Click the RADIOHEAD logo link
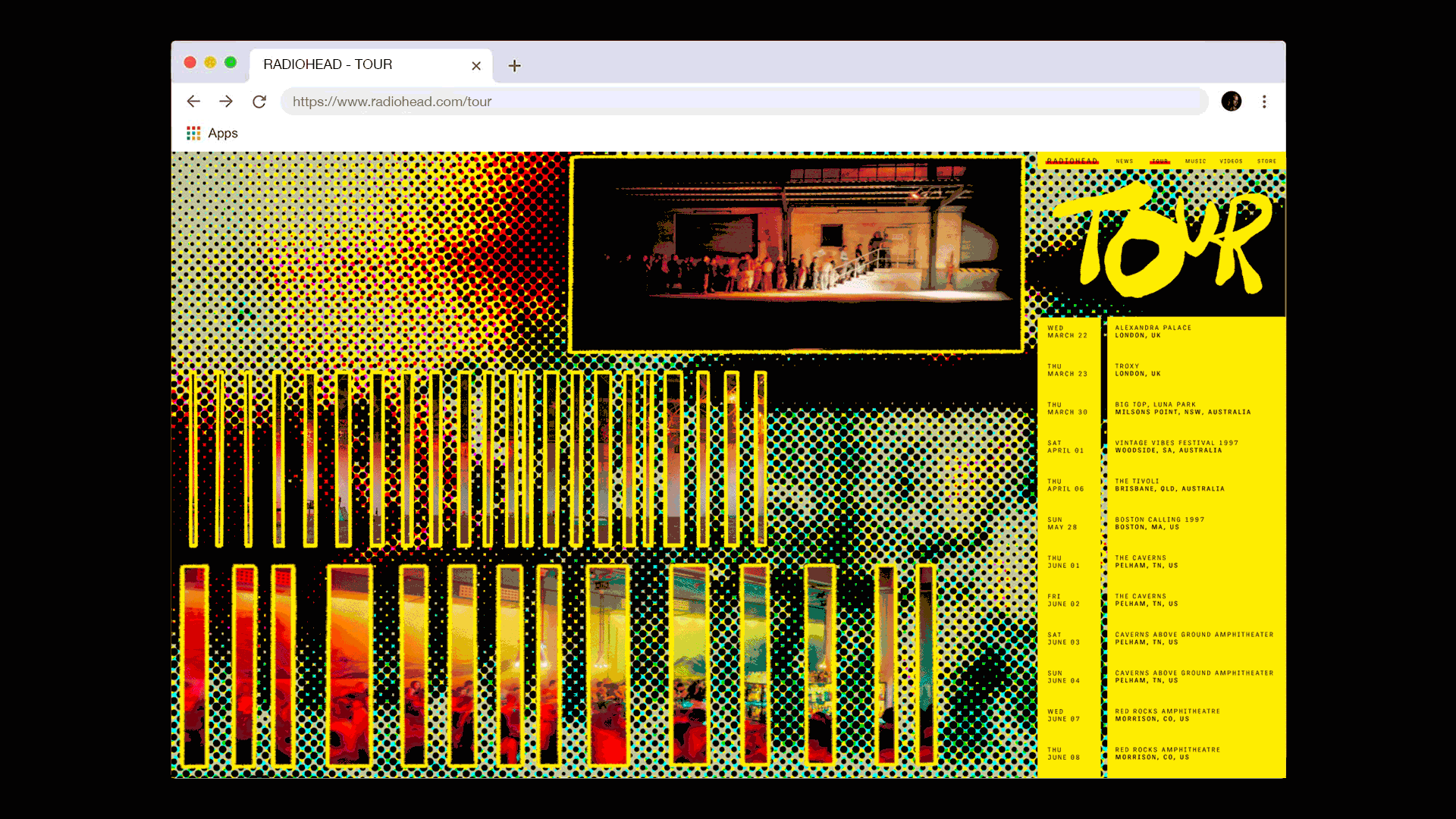 click(x=1072, y=161)
